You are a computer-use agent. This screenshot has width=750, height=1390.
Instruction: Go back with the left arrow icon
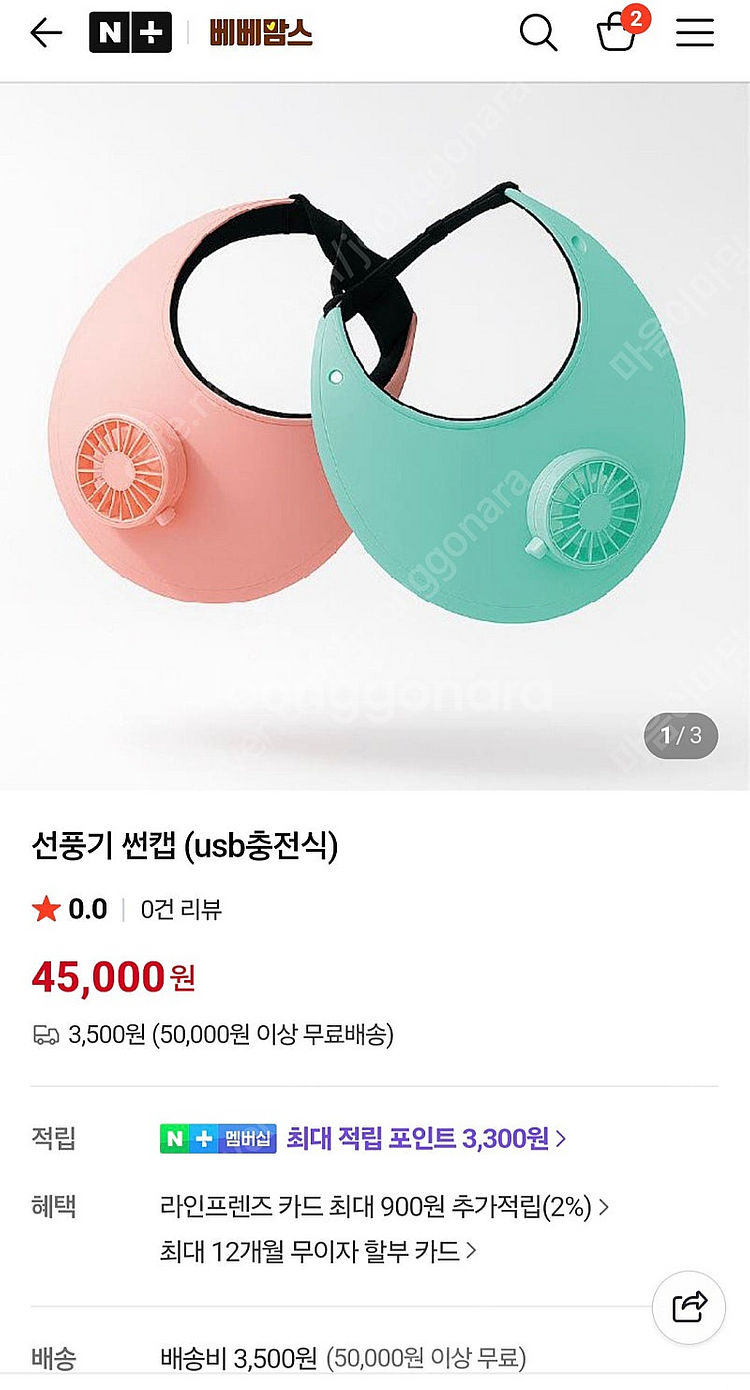(x=46, y=33)
